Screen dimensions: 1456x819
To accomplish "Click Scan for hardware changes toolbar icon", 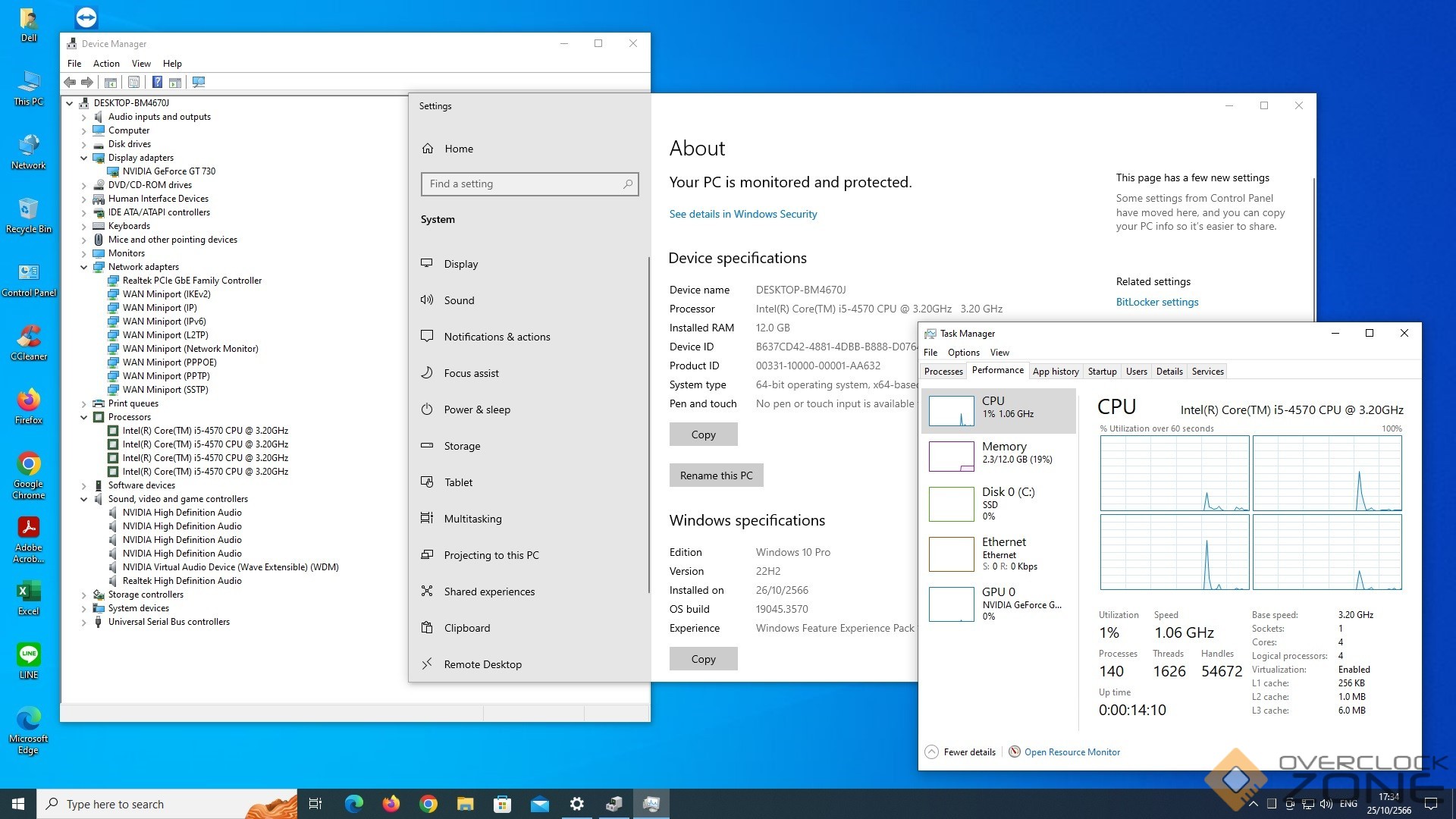I will (199, 82).
